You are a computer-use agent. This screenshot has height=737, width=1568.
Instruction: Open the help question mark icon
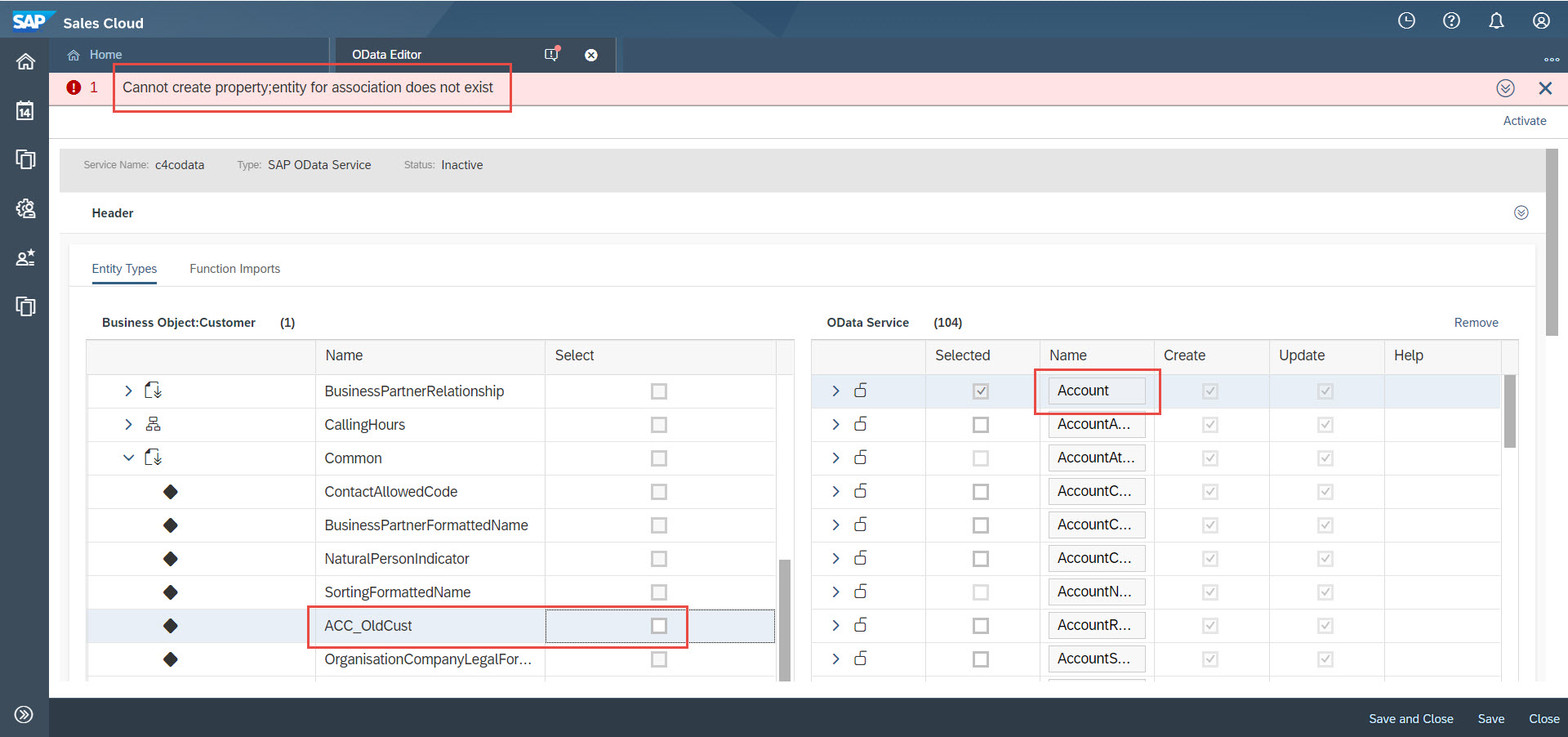click(1451, 21)
